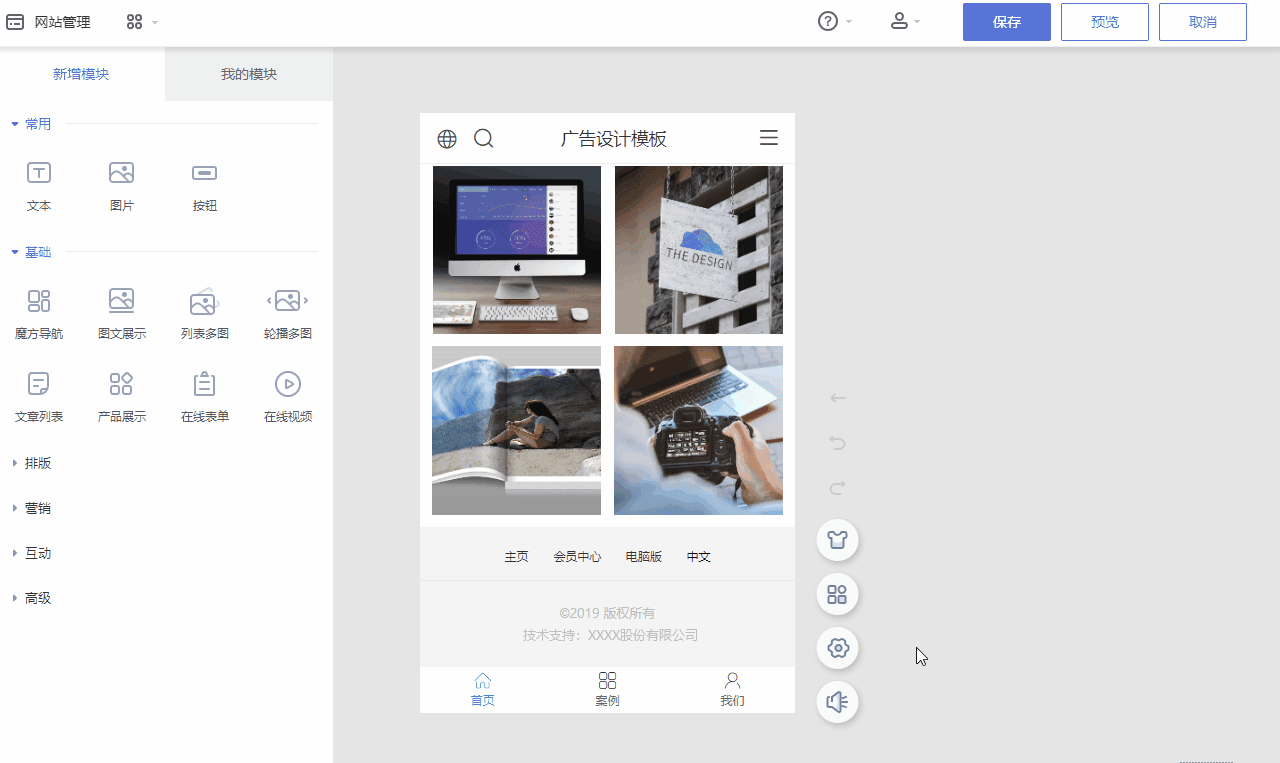Click the 网站管理 window icon
This screenshot has width=1280, height=763.
click(x=15, y=22)
